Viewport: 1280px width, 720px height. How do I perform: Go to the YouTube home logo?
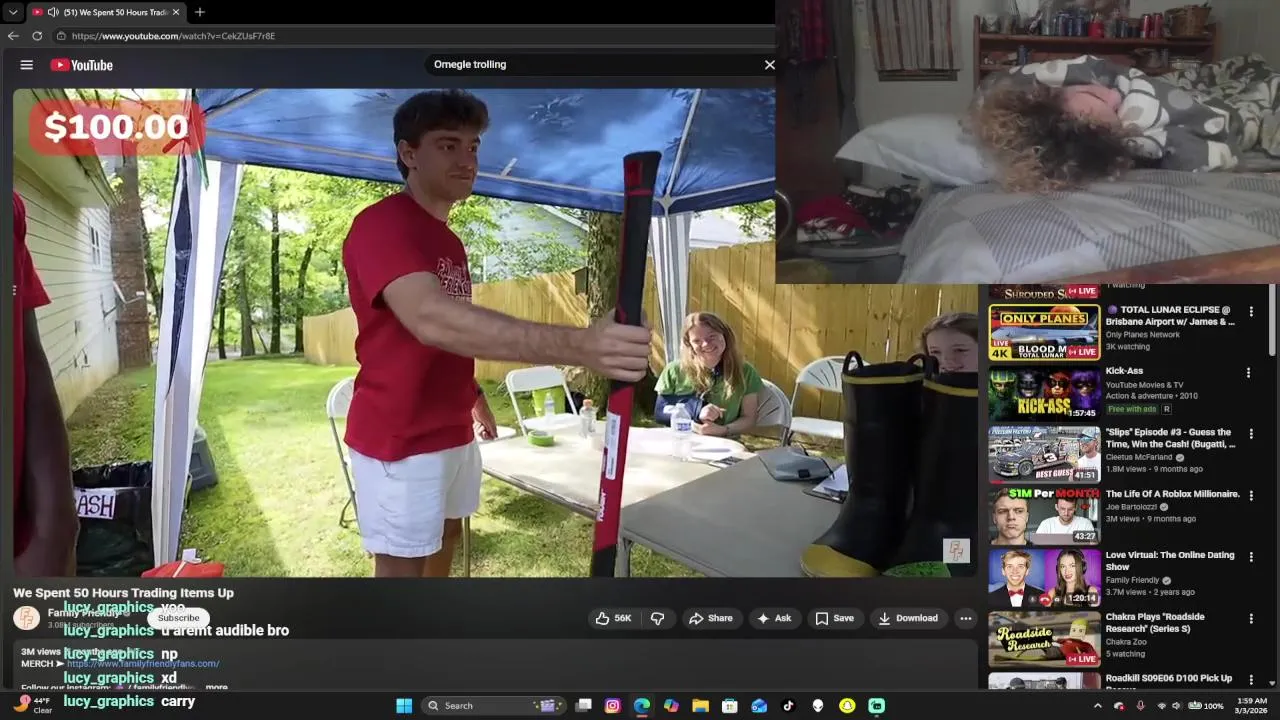click(82, 65)
